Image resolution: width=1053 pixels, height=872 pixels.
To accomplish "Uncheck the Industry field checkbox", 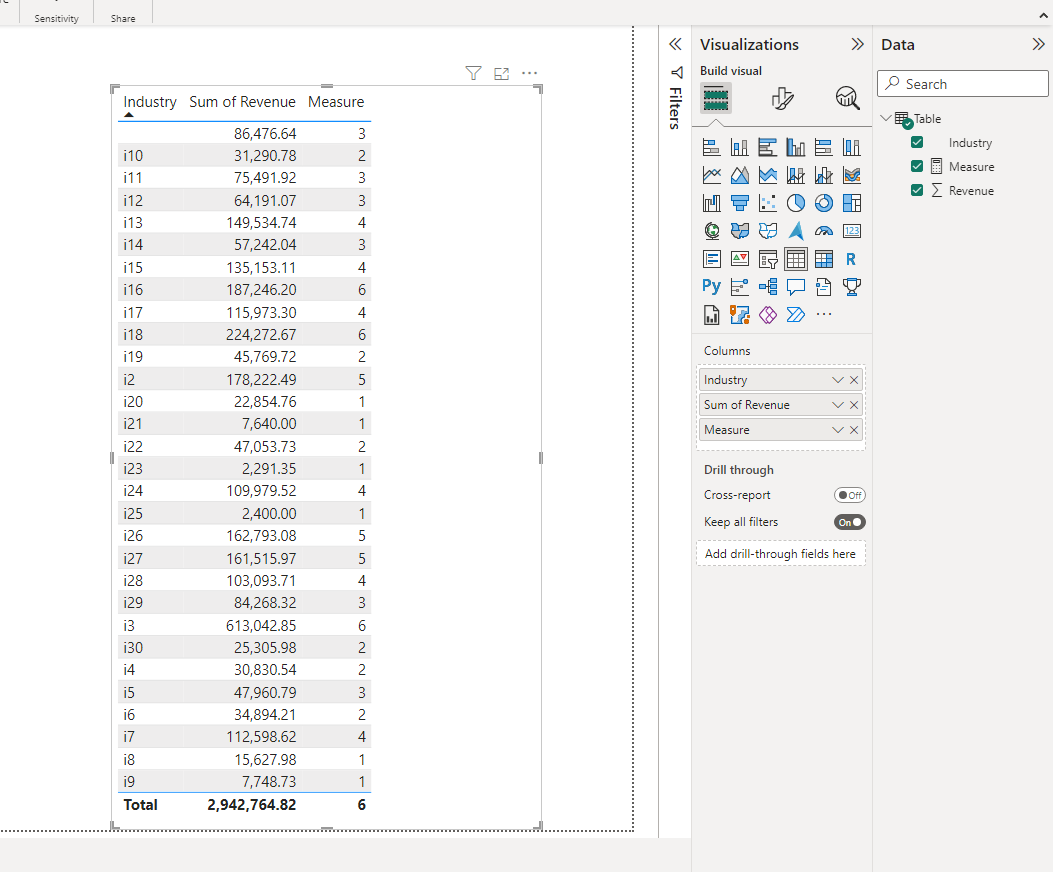I will click(917, 142).
